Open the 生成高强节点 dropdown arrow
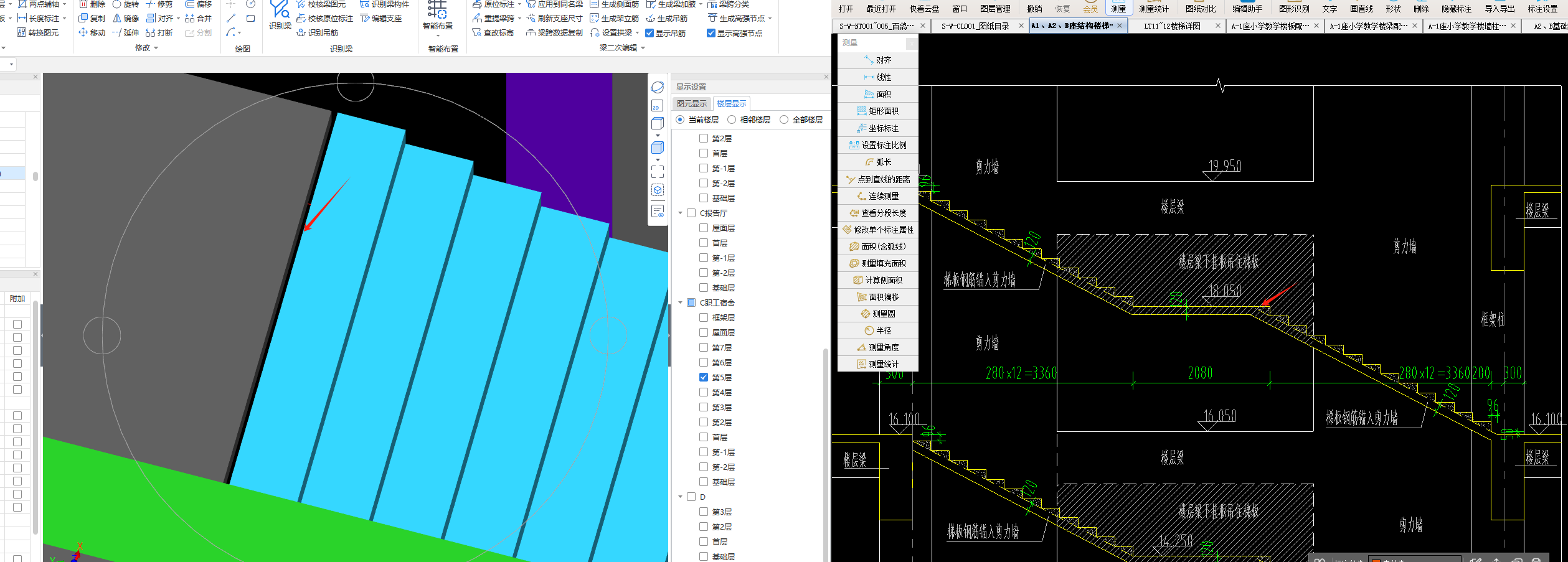Screen dimensions: 1568x562 pos(770,19)
